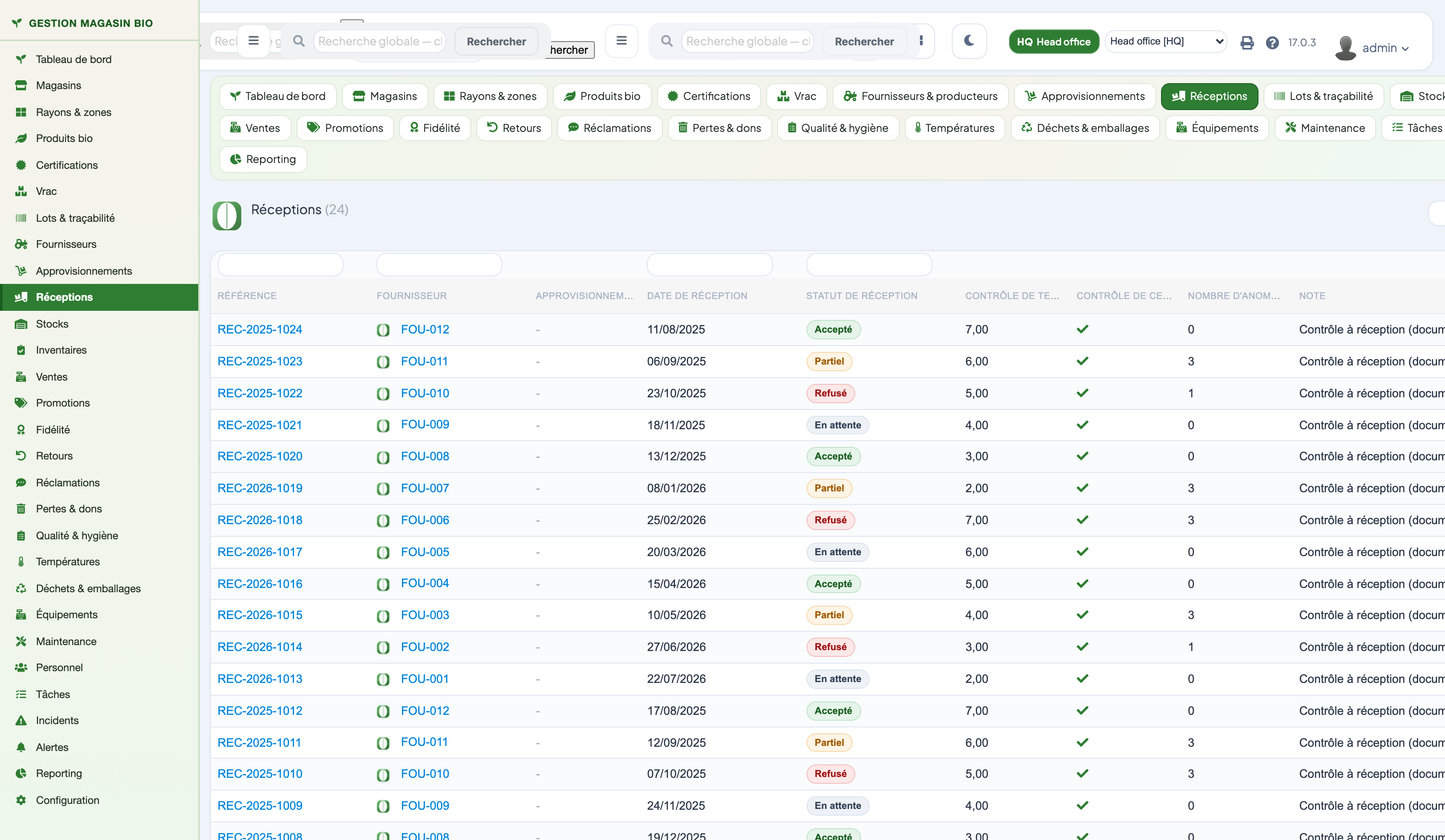This screenshot has height=840, width=1445.
Task: Open reception REC-2025-1011
Action: 260,743
